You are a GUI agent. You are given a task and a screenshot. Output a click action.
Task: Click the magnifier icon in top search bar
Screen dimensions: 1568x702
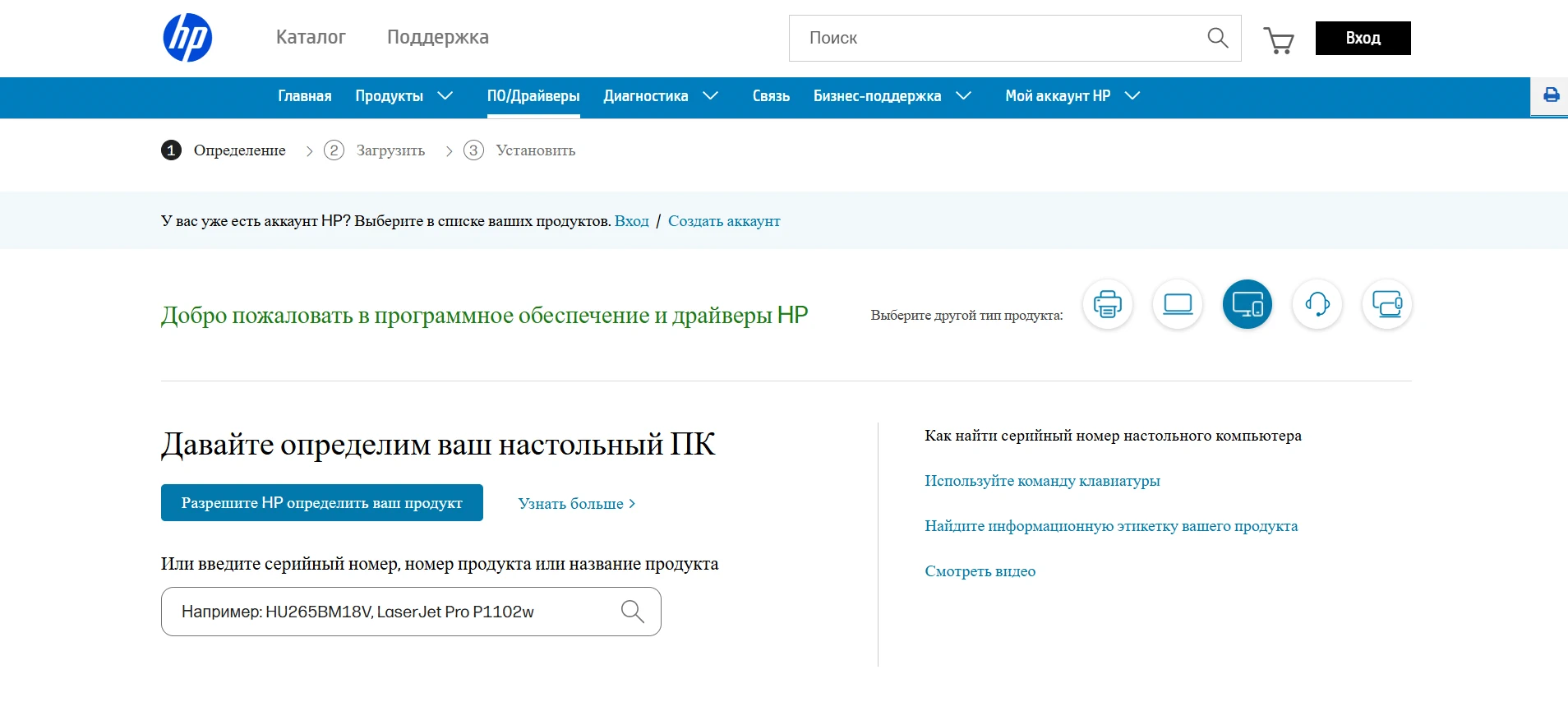coord(1217,38)
